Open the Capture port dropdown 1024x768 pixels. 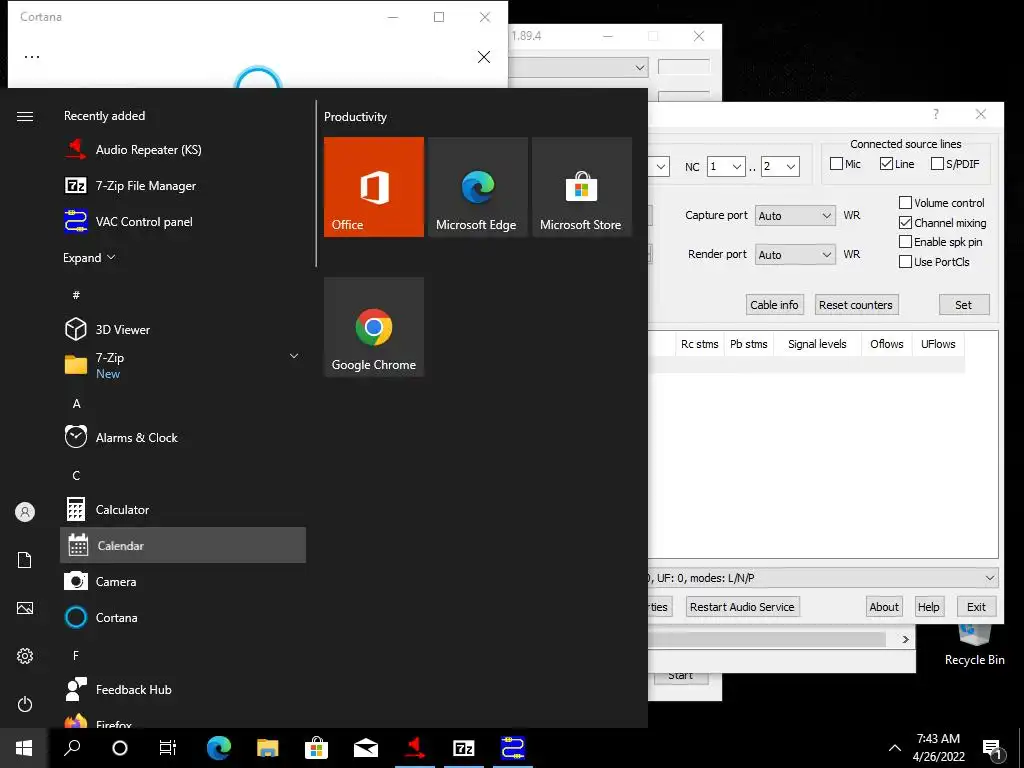(795, 216)
